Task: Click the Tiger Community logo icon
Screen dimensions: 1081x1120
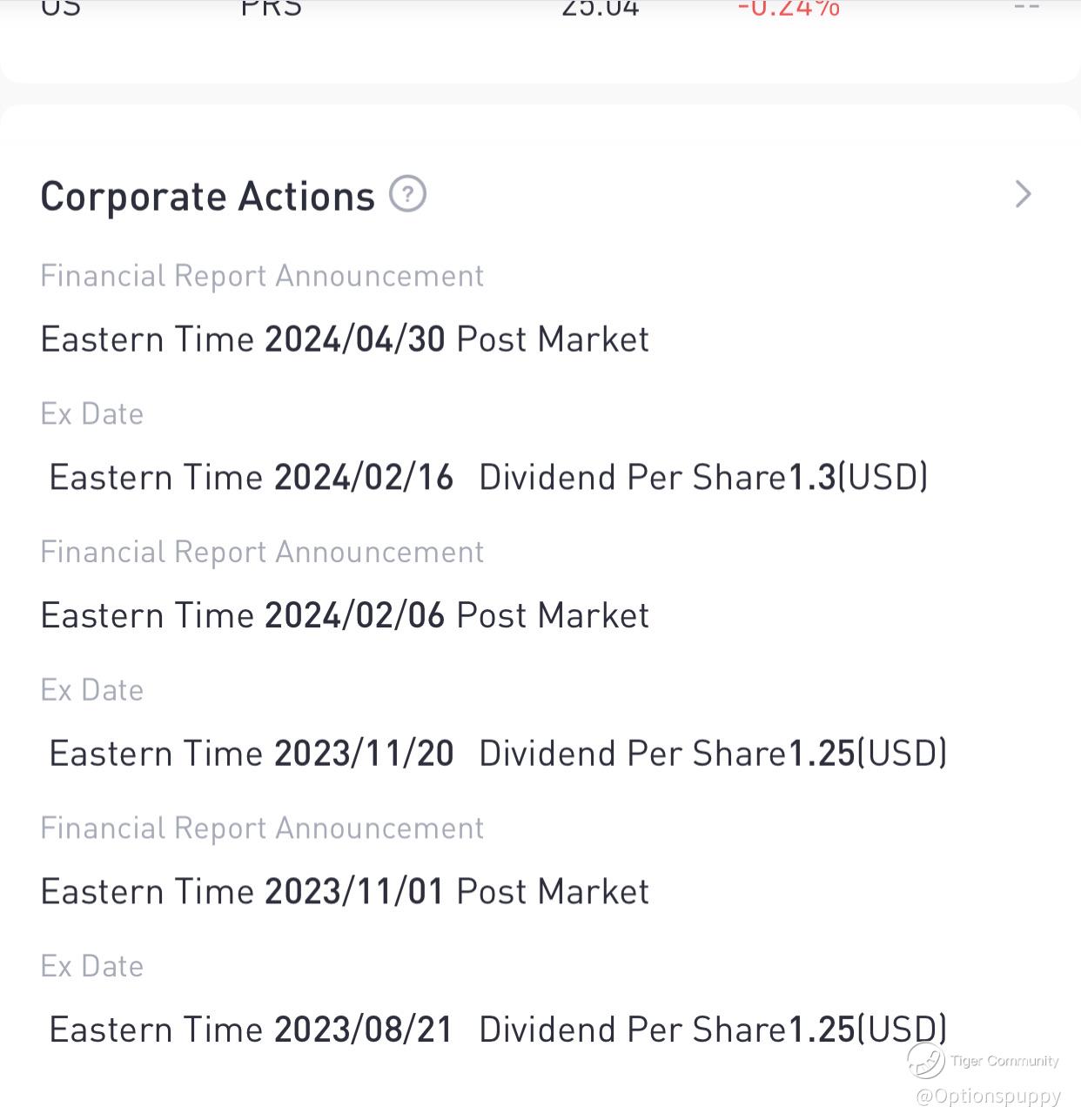Action: point(925,1061)
